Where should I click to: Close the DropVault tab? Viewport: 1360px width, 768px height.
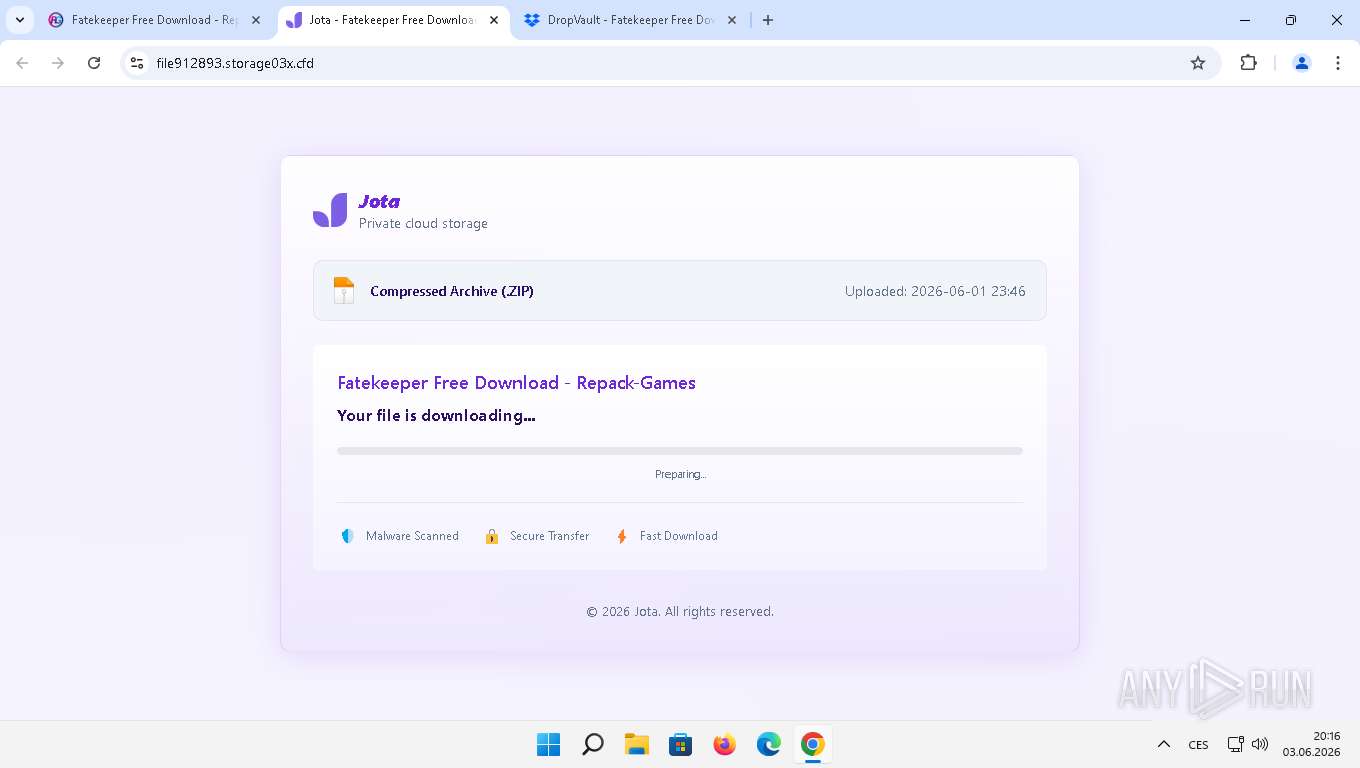coord(732,20)
